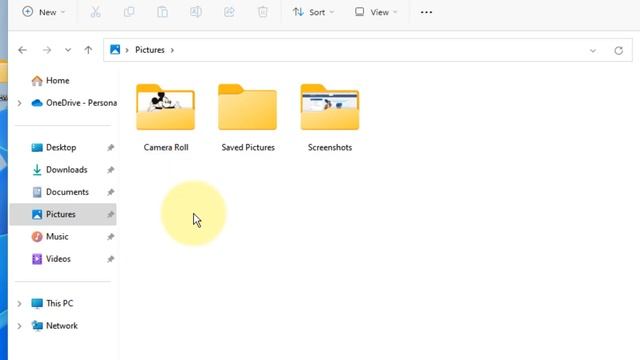Viewport: 640px width, 360px height.
Task: Open the View dropdown
Action: [x=376, y=12]
